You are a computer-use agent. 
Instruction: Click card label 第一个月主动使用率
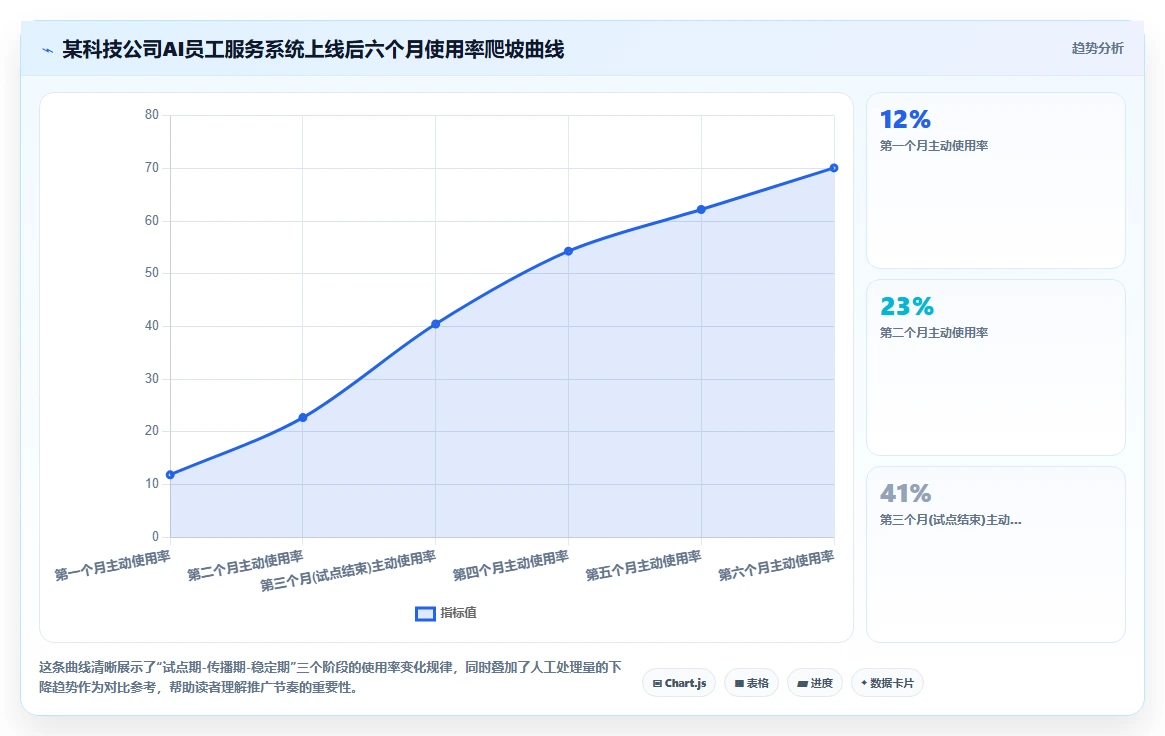click(934, 146)
